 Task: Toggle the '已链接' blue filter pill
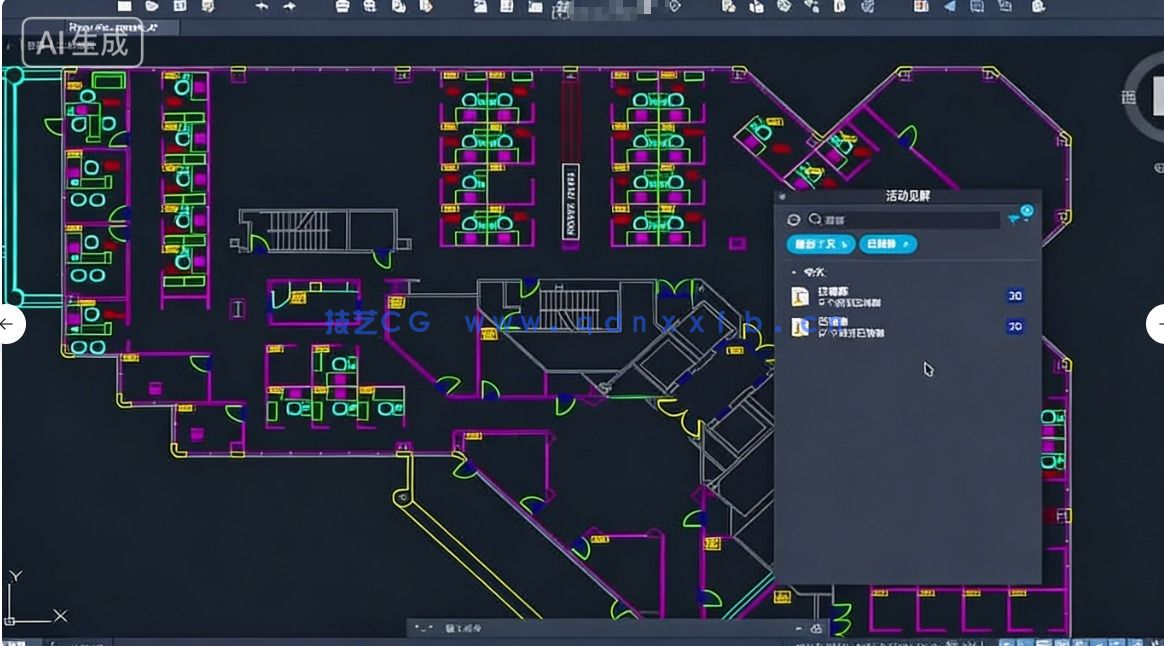click(887, 244)
